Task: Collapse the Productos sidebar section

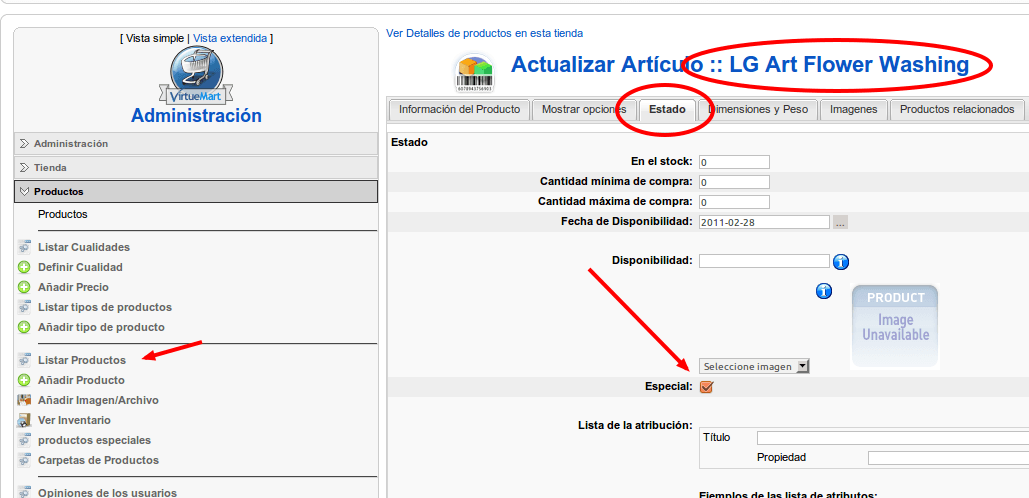Action: coord(196,192)
